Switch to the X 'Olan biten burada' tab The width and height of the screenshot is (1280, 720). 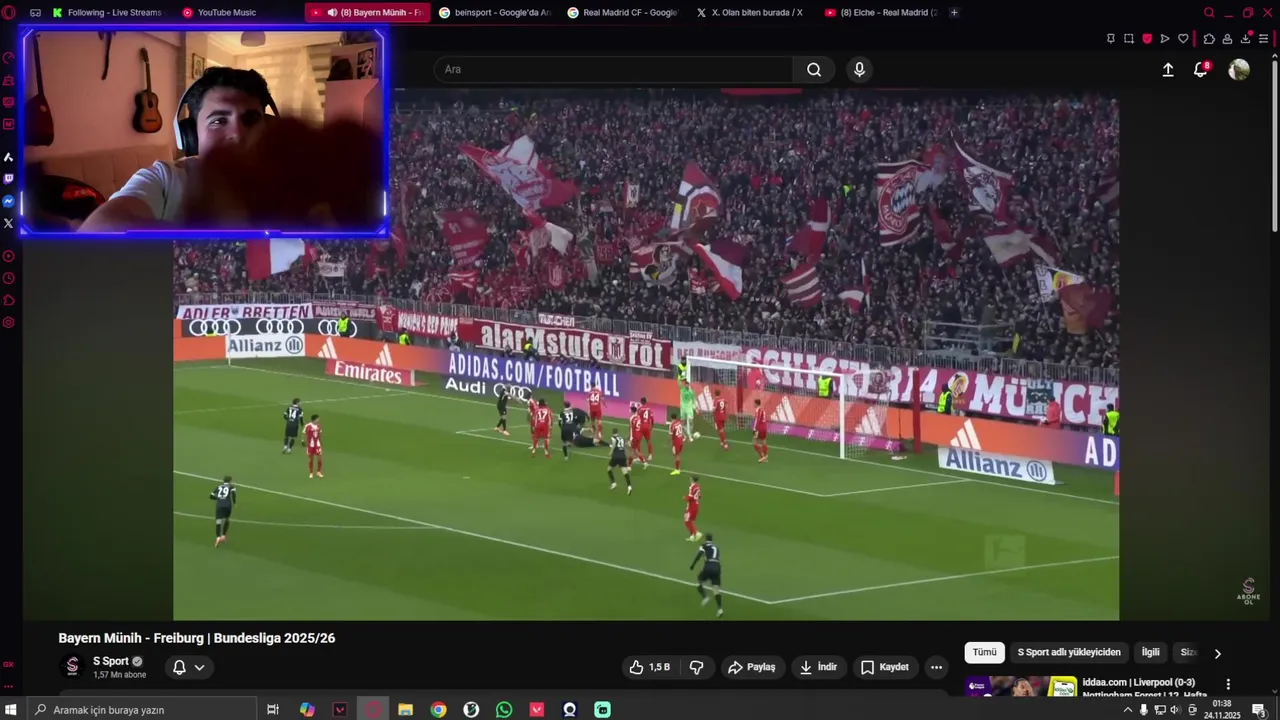click(x=751, y=13)
